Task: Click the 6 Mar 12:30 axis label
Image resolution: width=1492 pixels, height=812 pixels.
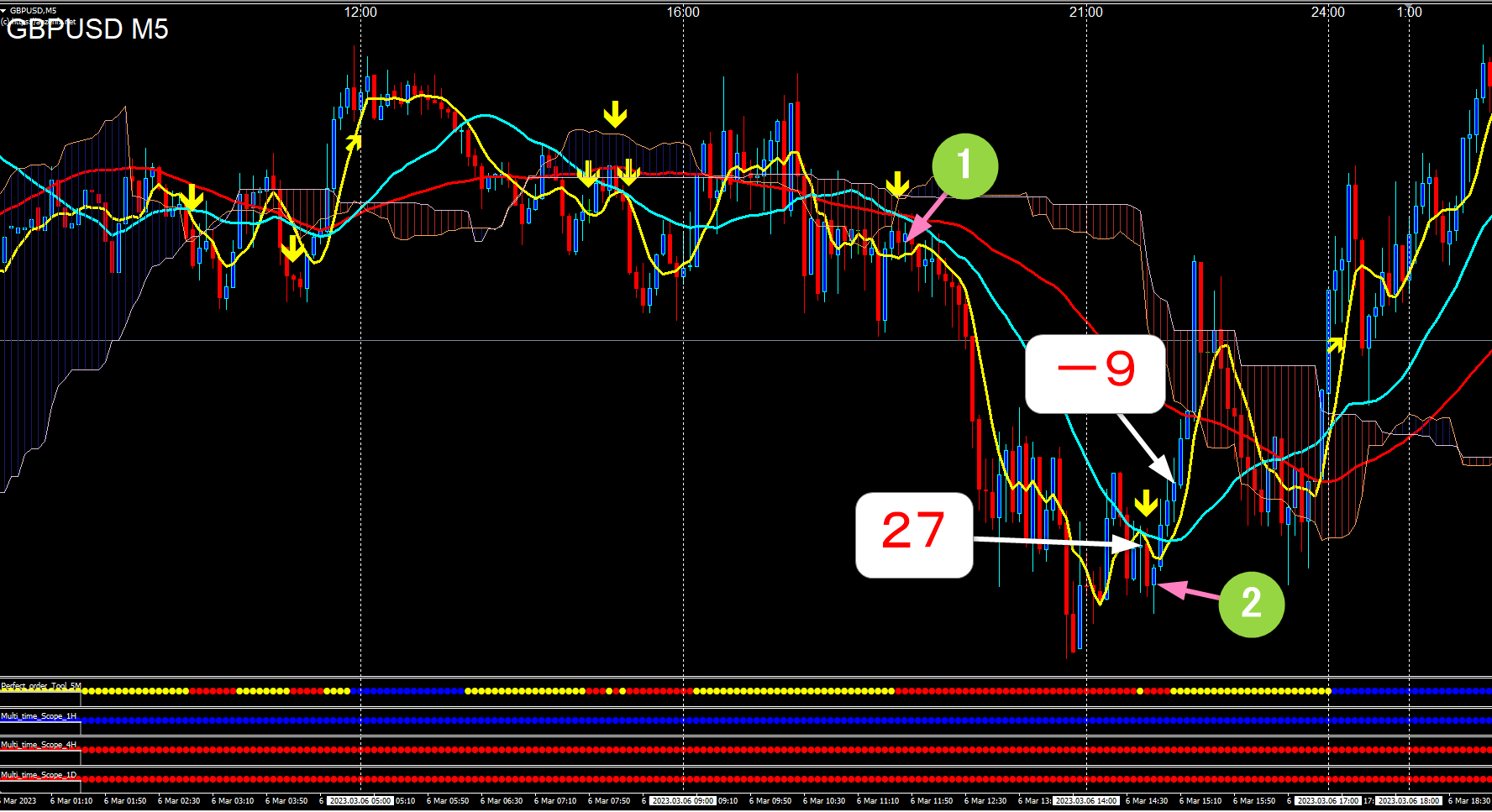Action: point(985,801)
